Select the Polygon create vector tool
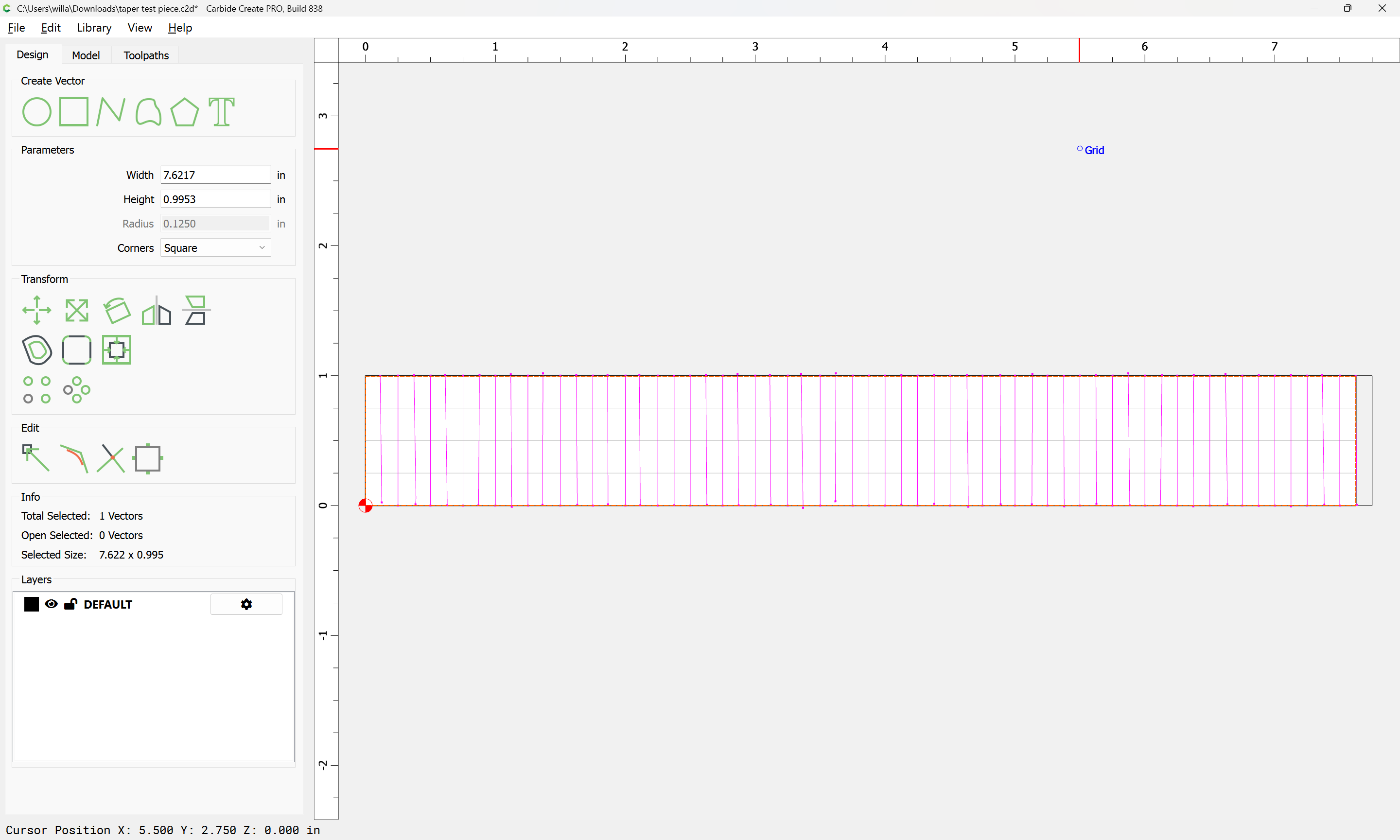 (x=184, y=111)
